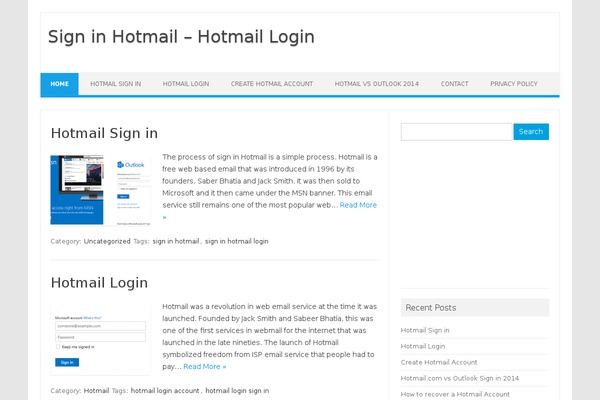600x400 pixels.
Task: Click the search input field
Action: pyautogui.click(x=457, y=132)
